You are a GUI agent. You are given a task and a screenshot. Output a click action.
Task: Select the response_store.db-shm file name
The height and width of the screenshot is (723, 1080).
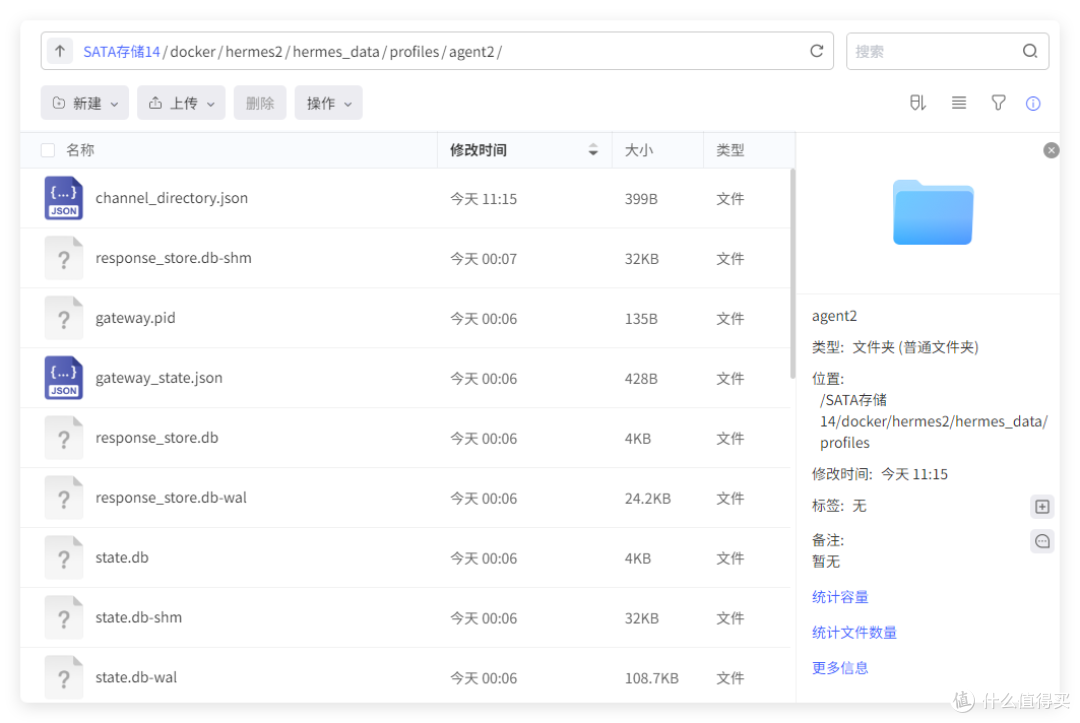pyautogui.click(x=174, y=258)
